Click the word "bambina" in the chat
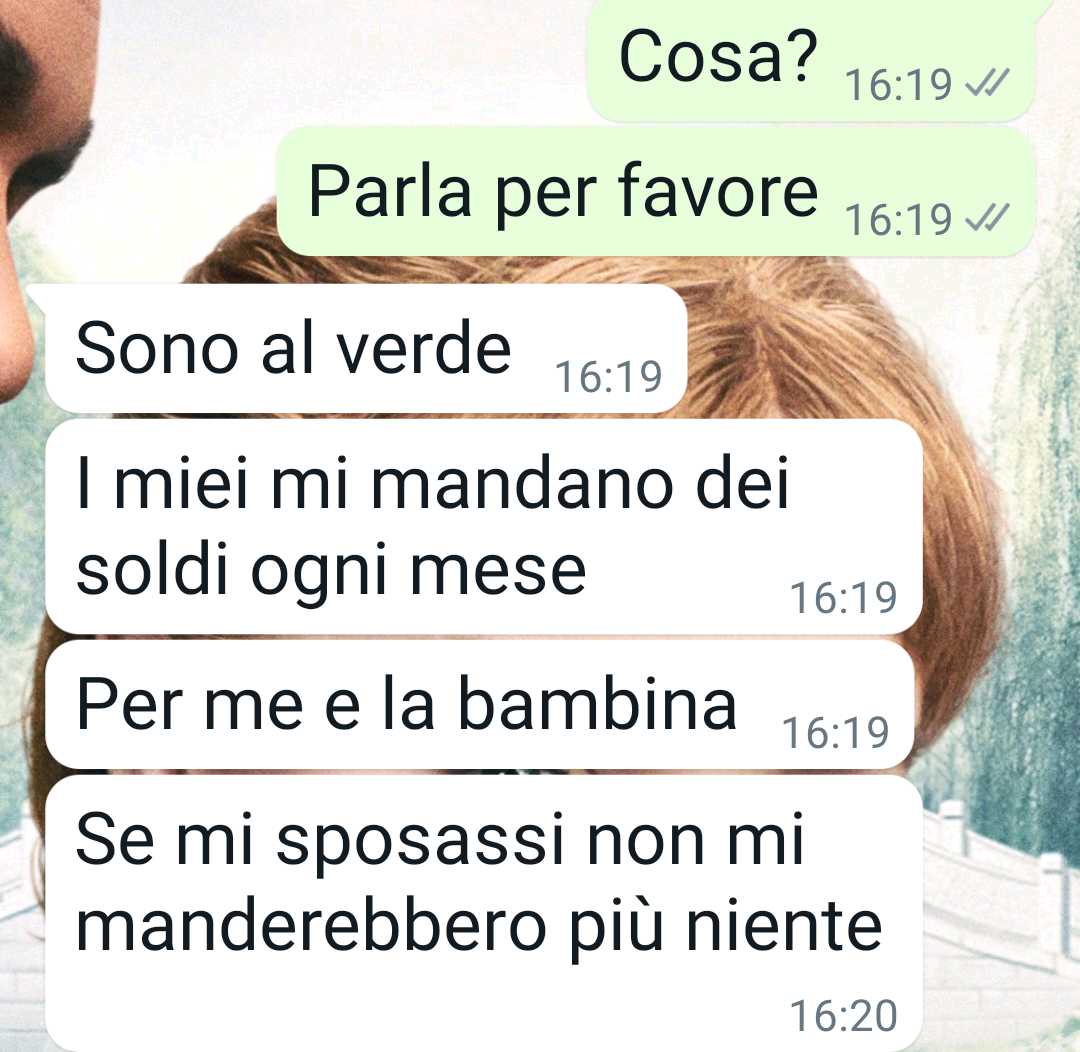Screen dimensions: 1080x1052 tap(597, 703)
